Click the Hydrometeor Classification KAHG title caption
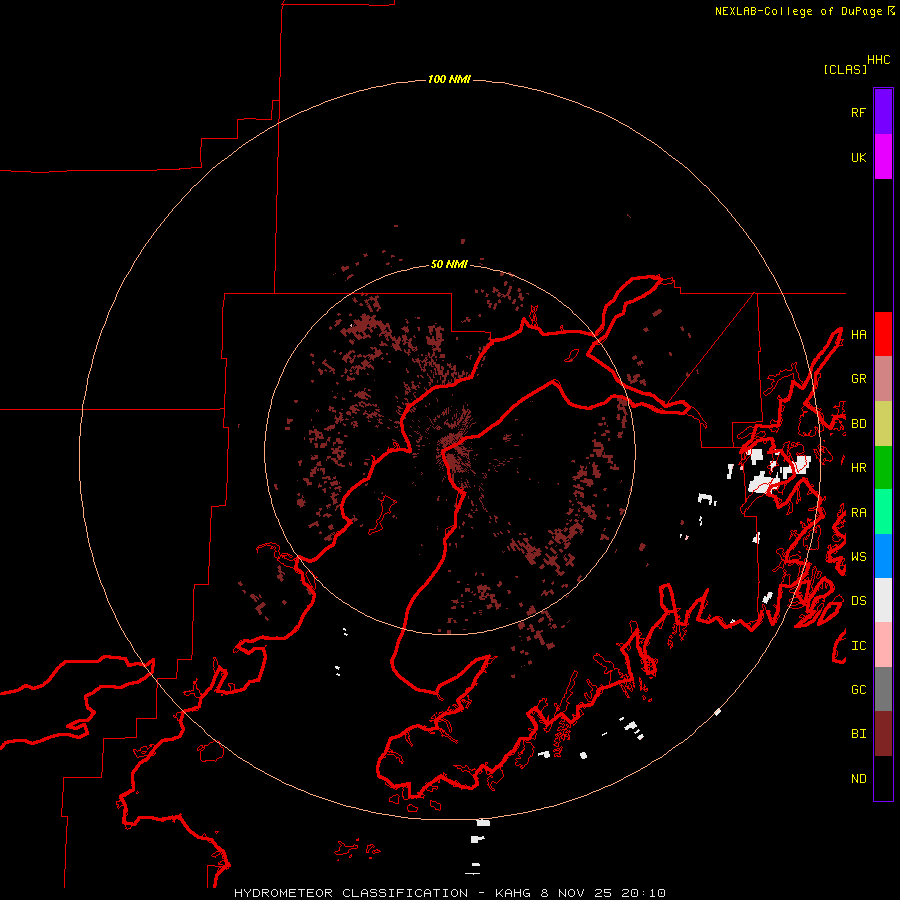 (x=450, y=893)
